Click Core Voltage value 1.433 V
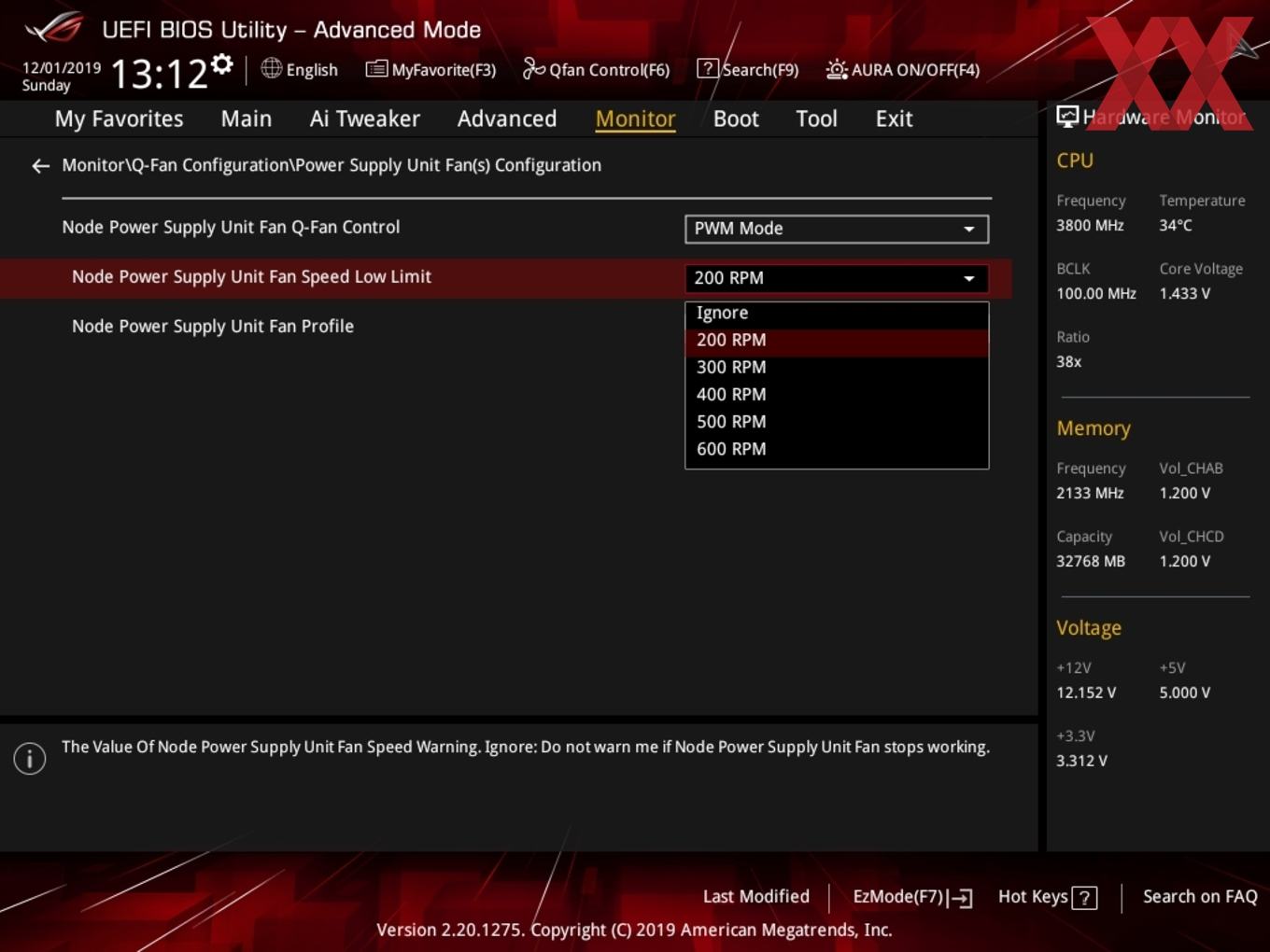The width and height of the screenshot is (1270, 952). tap(1185, 294)
